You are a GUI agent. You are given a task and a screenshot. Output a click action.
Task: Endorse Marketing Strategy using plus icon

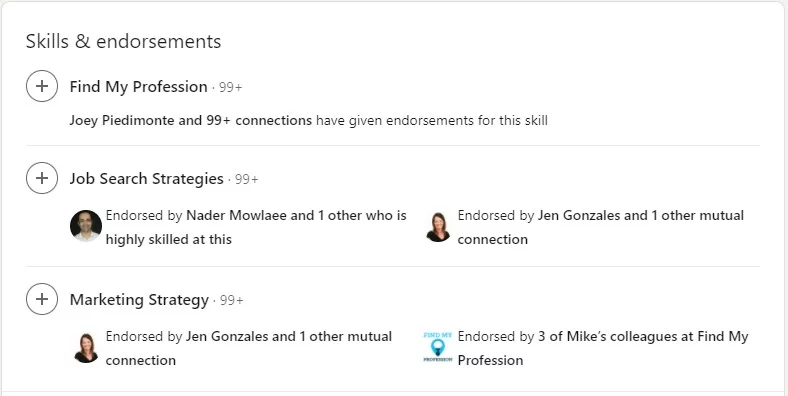click(42, 299)
